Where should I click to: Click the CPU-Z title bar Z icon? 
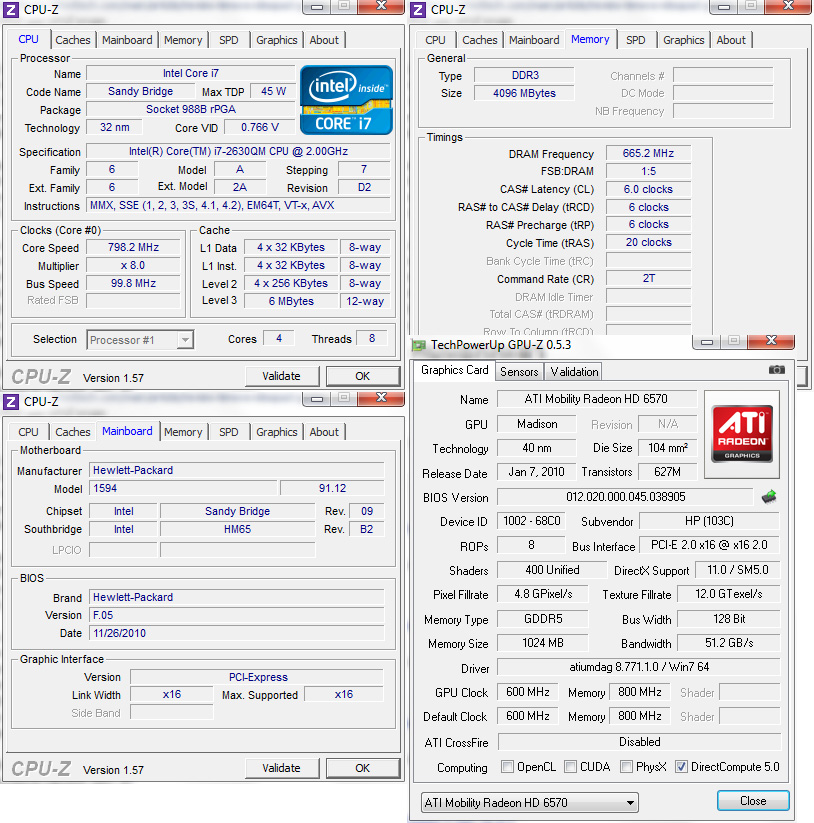9,9
